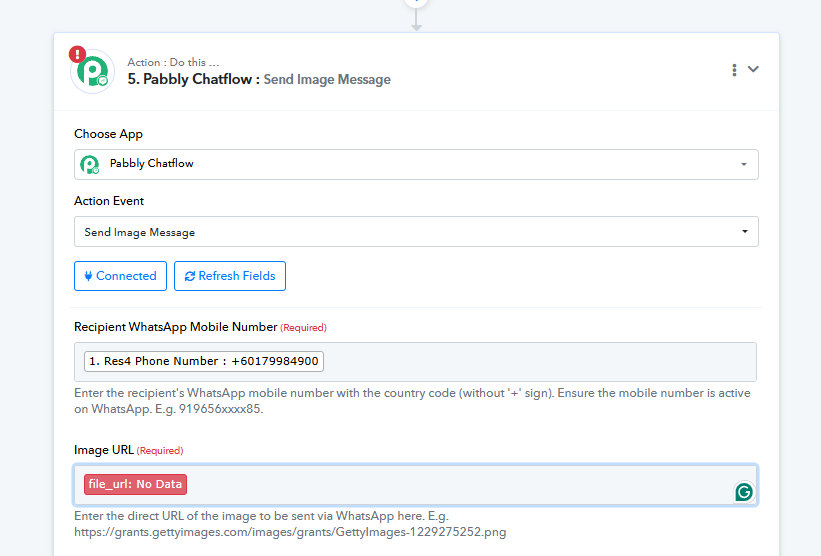This screenshot has width=821, height=556.
Task: Click the step title Send Image Message
Action: [327, 79]
